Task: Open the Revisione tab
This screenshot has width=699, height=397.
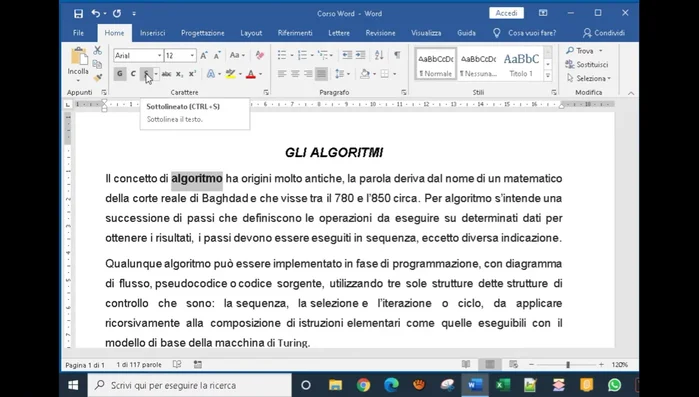Action: pos(380,33)
